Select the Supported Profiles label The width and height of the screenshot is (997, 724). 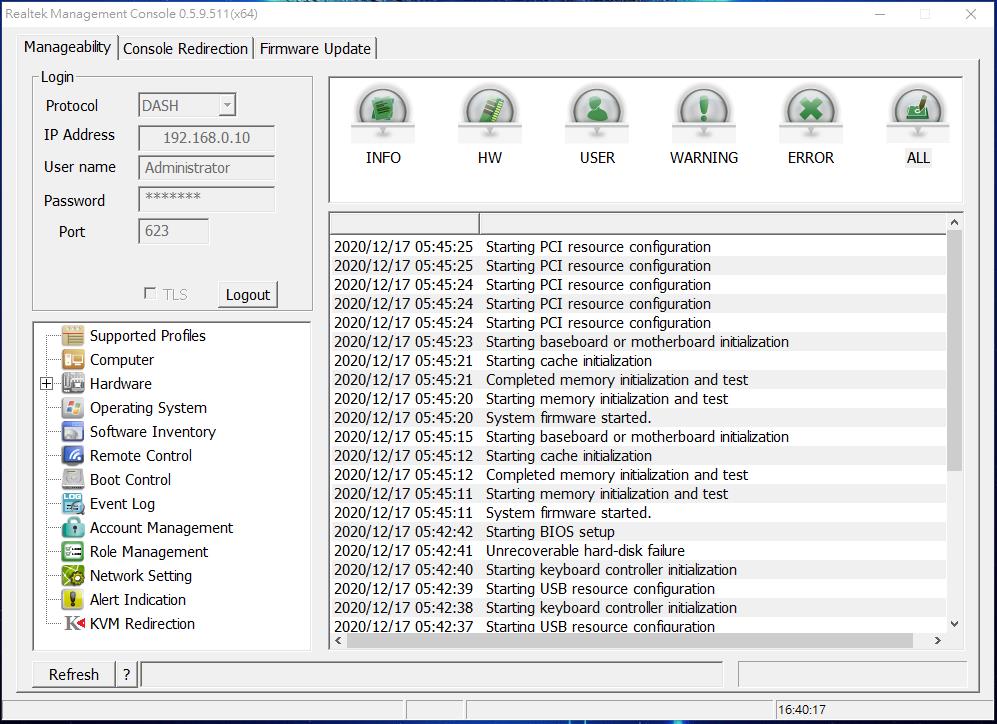coord(148,336)
